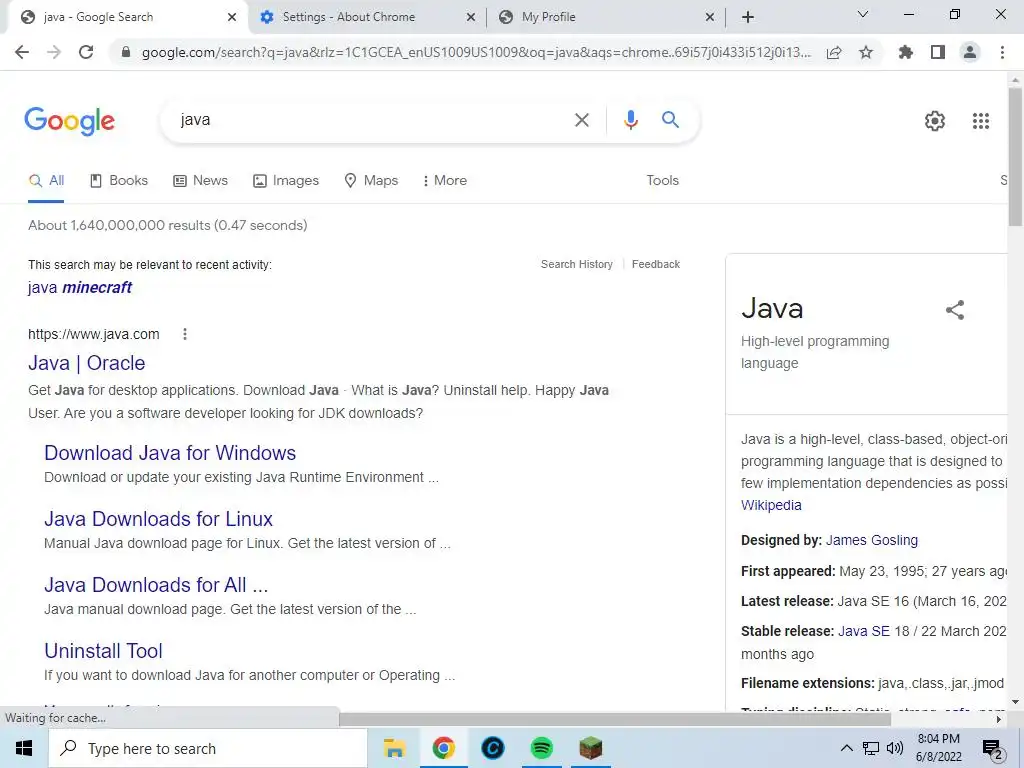Image resolution: width=1024 pixels, height=768 pixels.
Task: Click the Chrome address bar URL
Action: point(476,52)
